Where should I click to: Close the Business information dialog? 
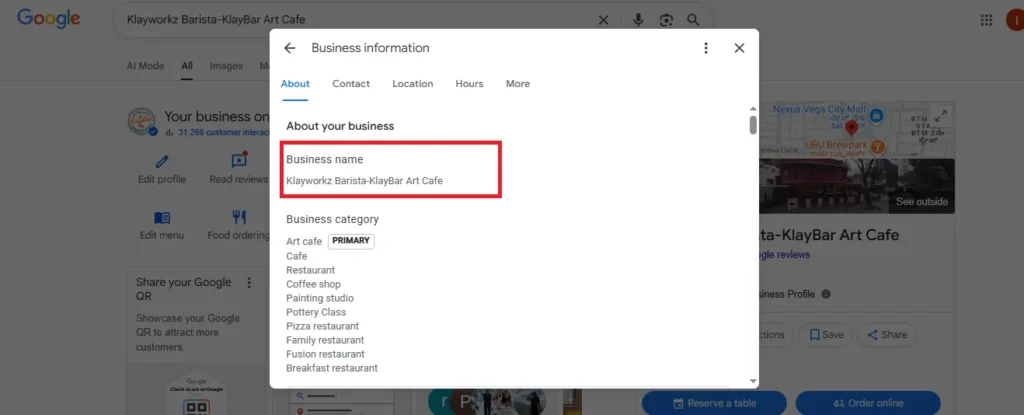739,48
